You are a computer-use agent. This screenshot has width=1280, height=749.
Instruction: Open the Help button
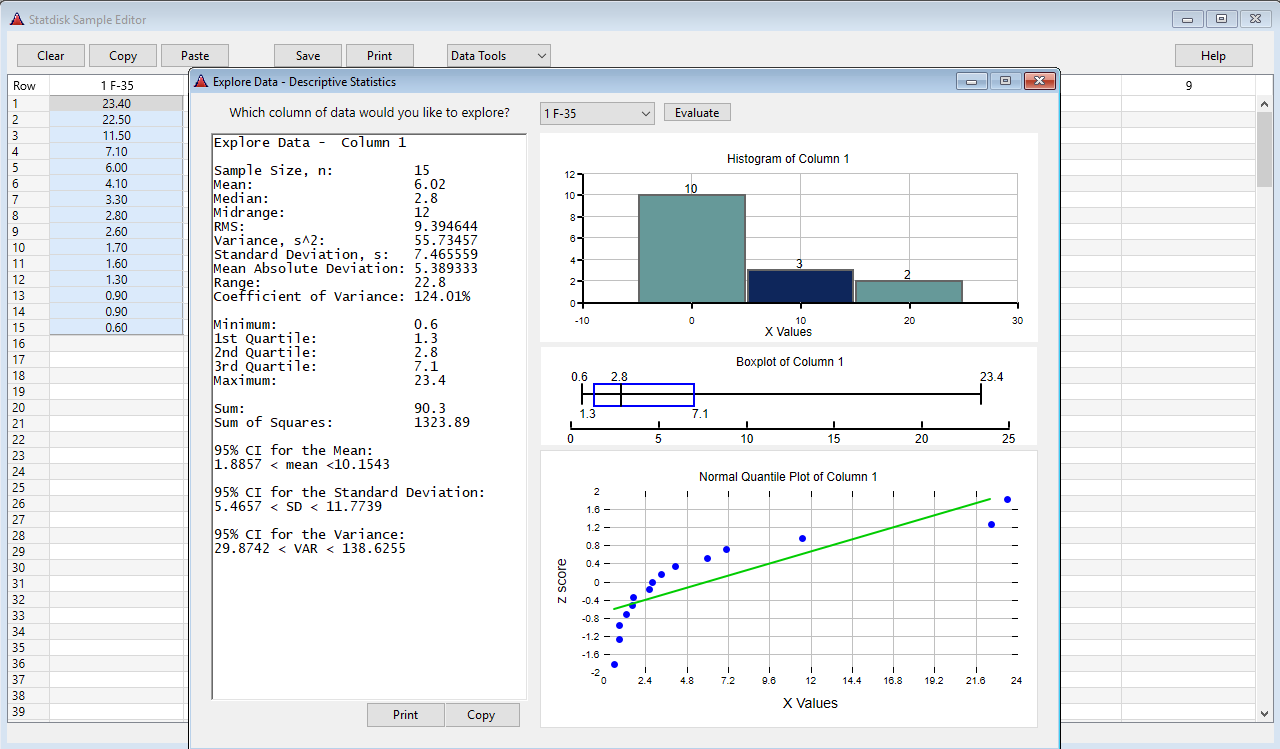point(1213,56)
